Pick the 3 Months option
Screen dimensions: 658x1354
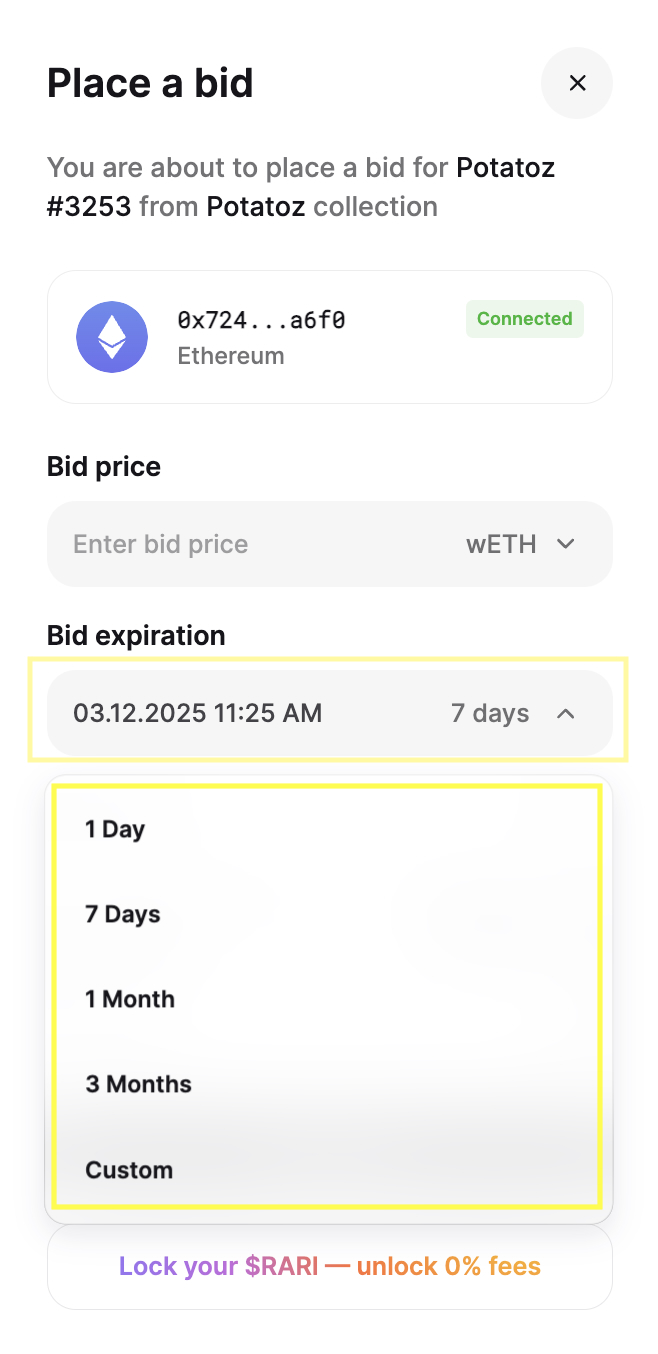pyautogui.click(x=329, y=1084)
